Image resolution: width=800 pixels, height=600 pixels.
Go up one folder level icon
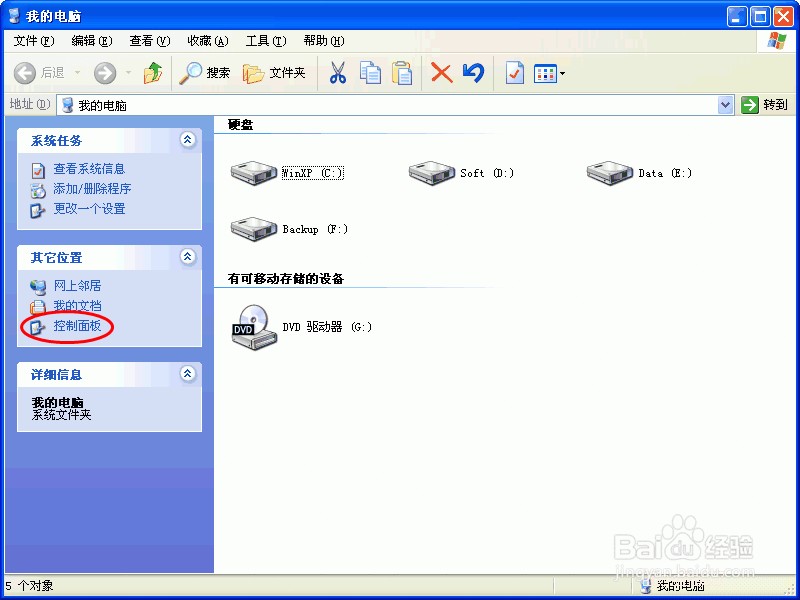pos(153,73)
